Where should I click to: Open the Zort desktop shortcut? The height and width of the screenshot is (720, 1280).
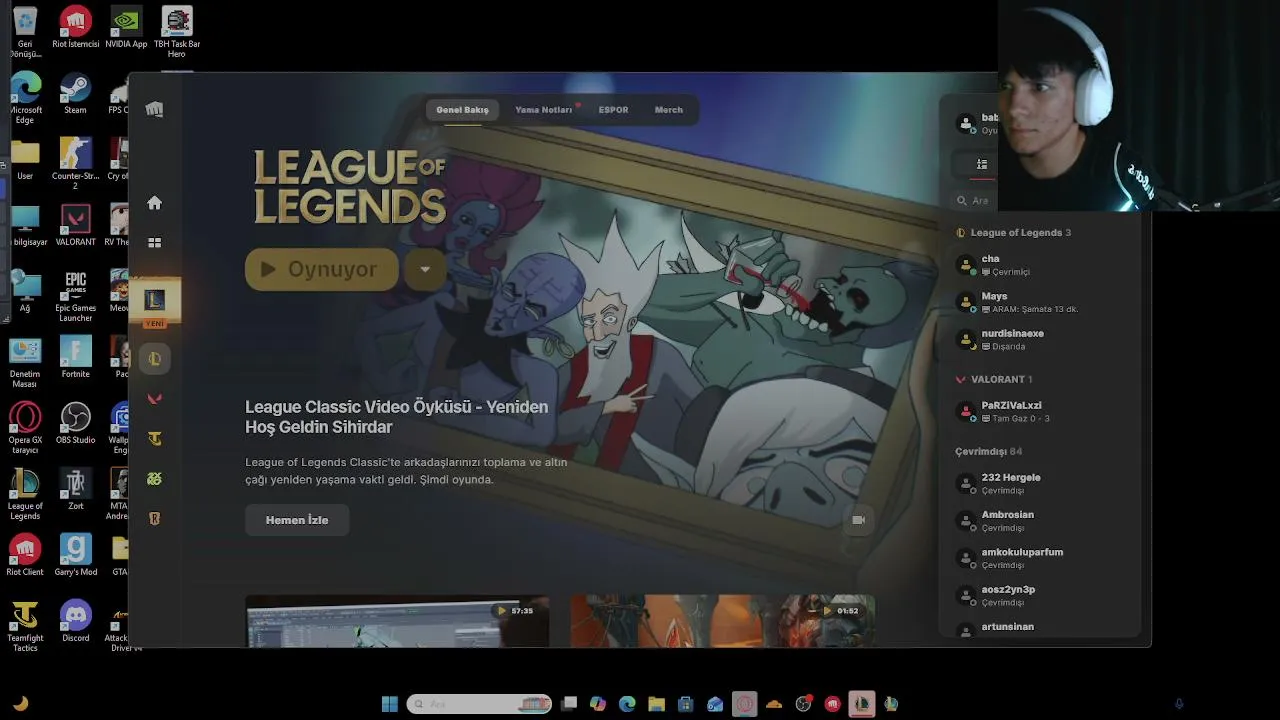click(x=75, y=490)
